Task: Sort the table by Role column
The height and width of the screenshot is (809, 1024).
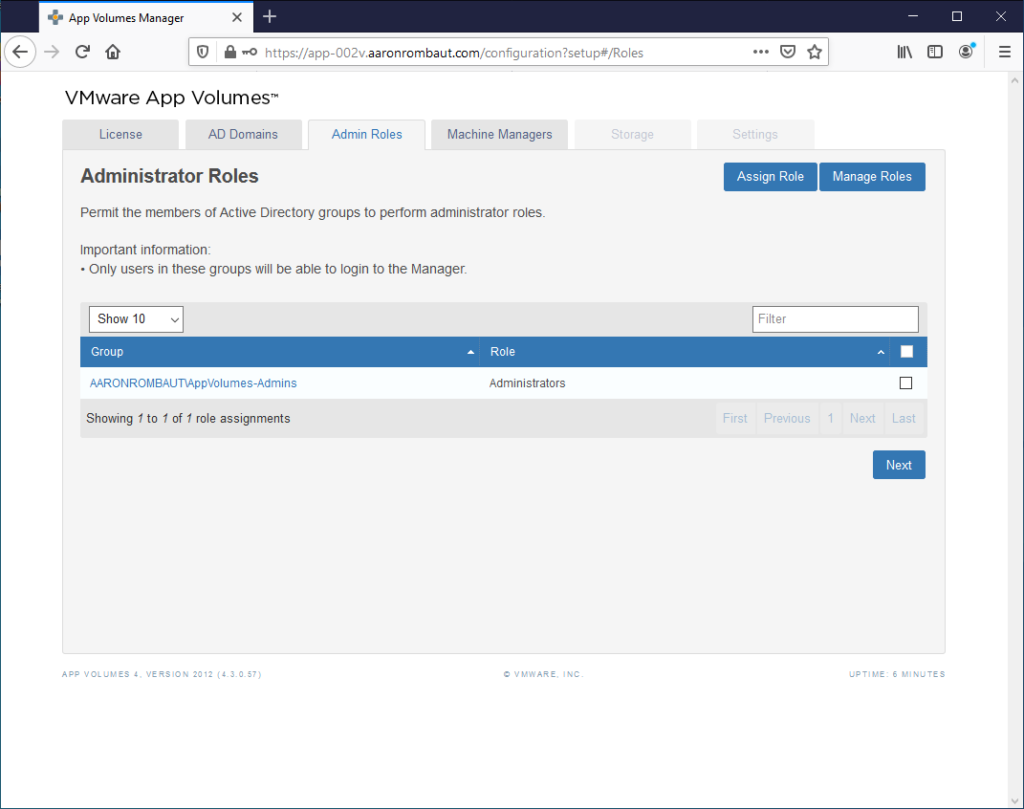Action: click(684, 352)
